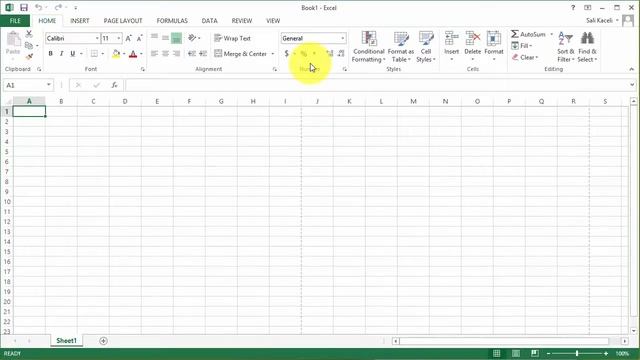
Task: Open the font size 11 dropdown
Action: (119, 38)
